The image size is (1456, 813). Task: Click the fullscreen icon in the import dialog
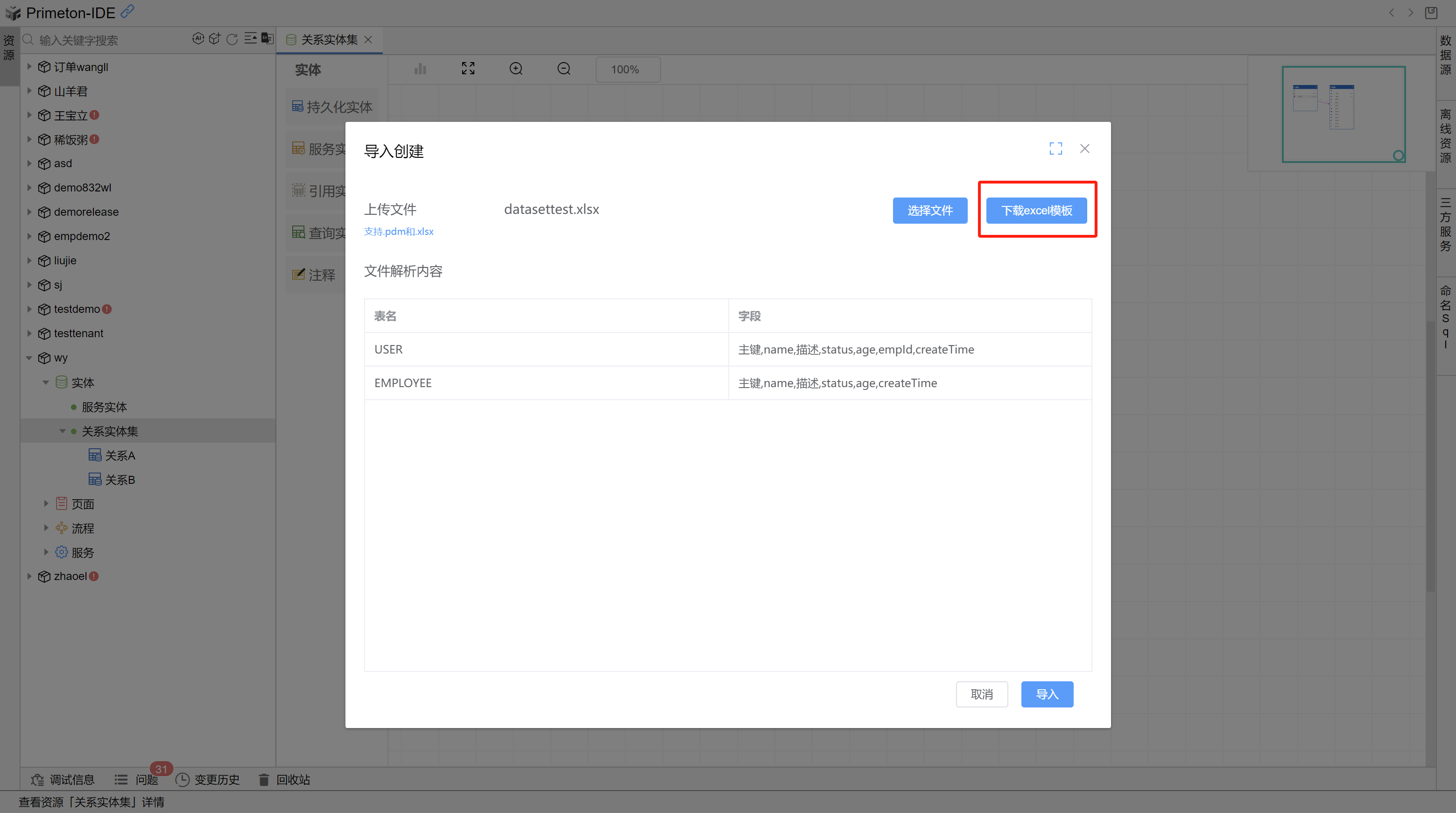tap(1055, 148)
